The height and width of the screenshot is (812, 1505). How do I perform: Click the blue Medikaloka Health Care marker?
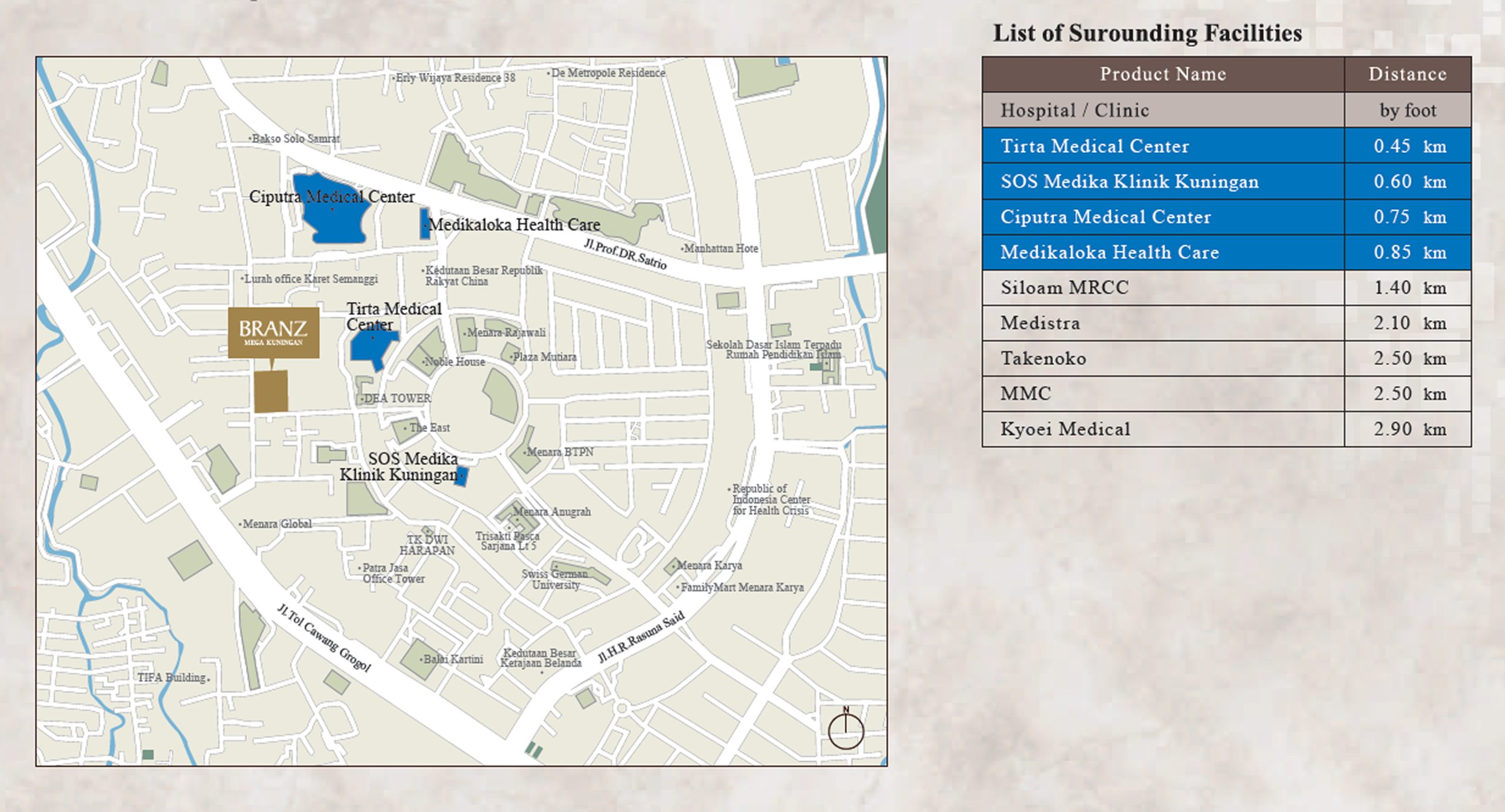[424, 223]
